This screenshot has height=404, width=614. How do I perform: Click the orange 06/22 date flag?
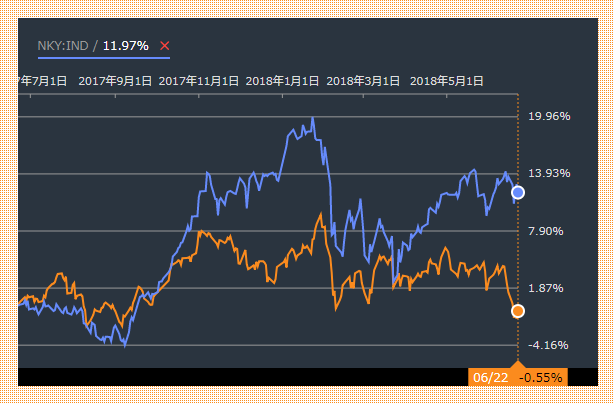tap(490, 377)
